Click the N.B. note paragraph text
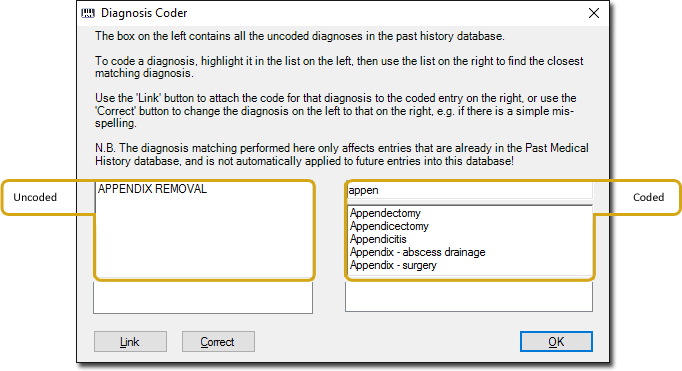Image resolution: width=682 pixels, height=371 pixels. [x=342, y=154]
